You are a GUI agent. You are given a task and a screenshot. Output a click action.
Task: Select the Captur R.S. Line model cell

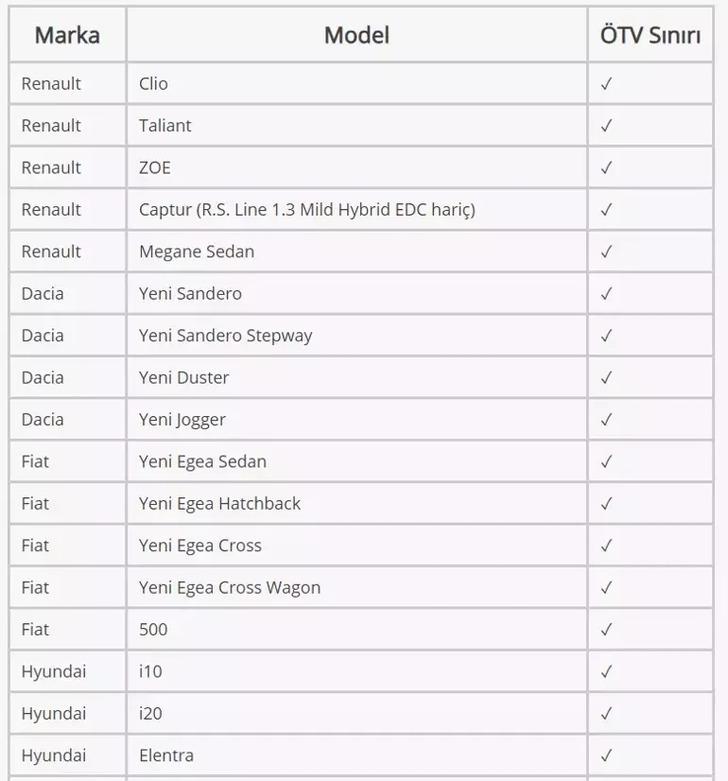[x=307, y=210]
